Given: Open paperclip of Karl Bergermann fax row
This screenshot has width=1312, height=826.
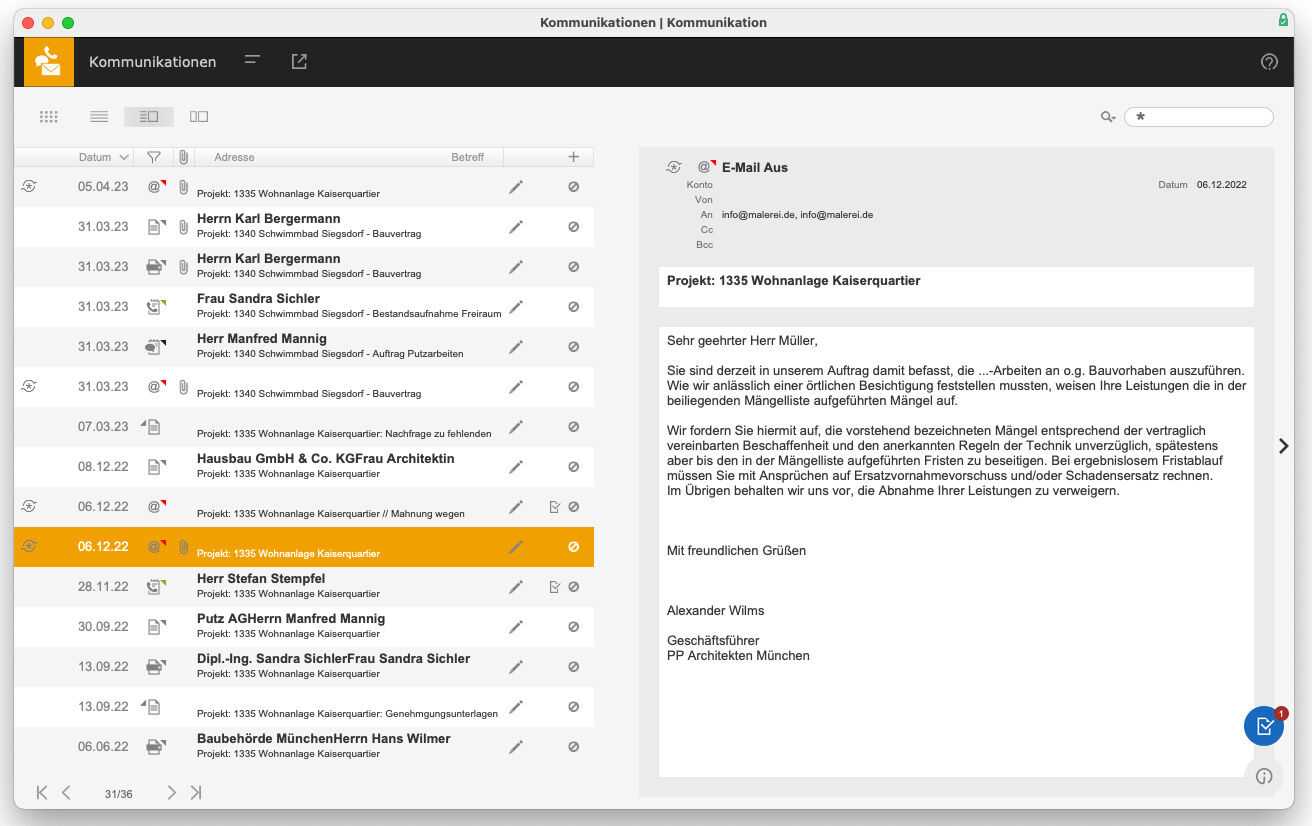Looking at the screenshot, I should tap(183, 267).
